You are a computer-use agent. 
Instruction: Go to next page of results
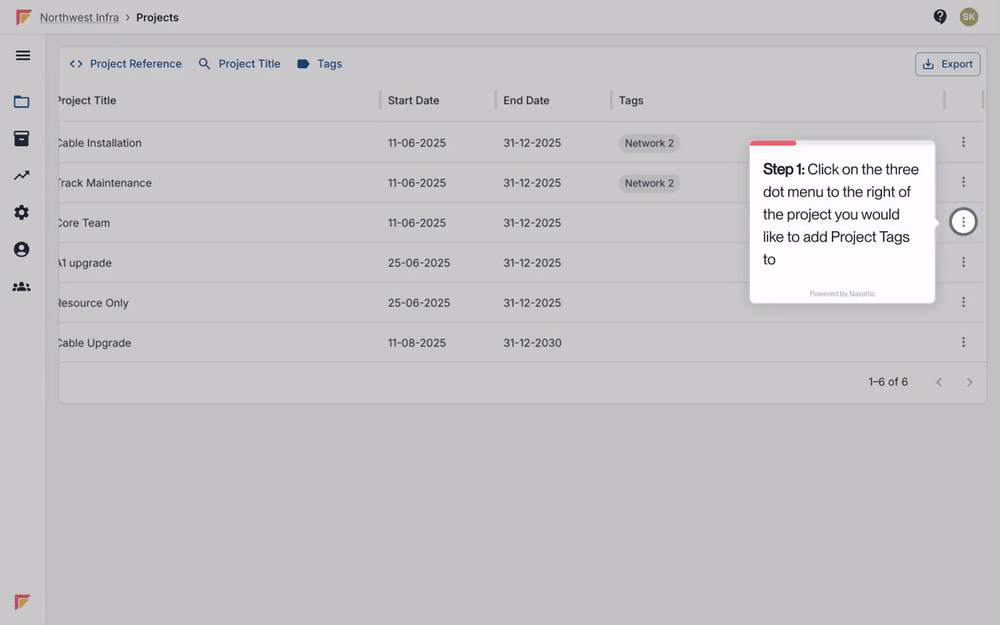click(x=969, y=382)
